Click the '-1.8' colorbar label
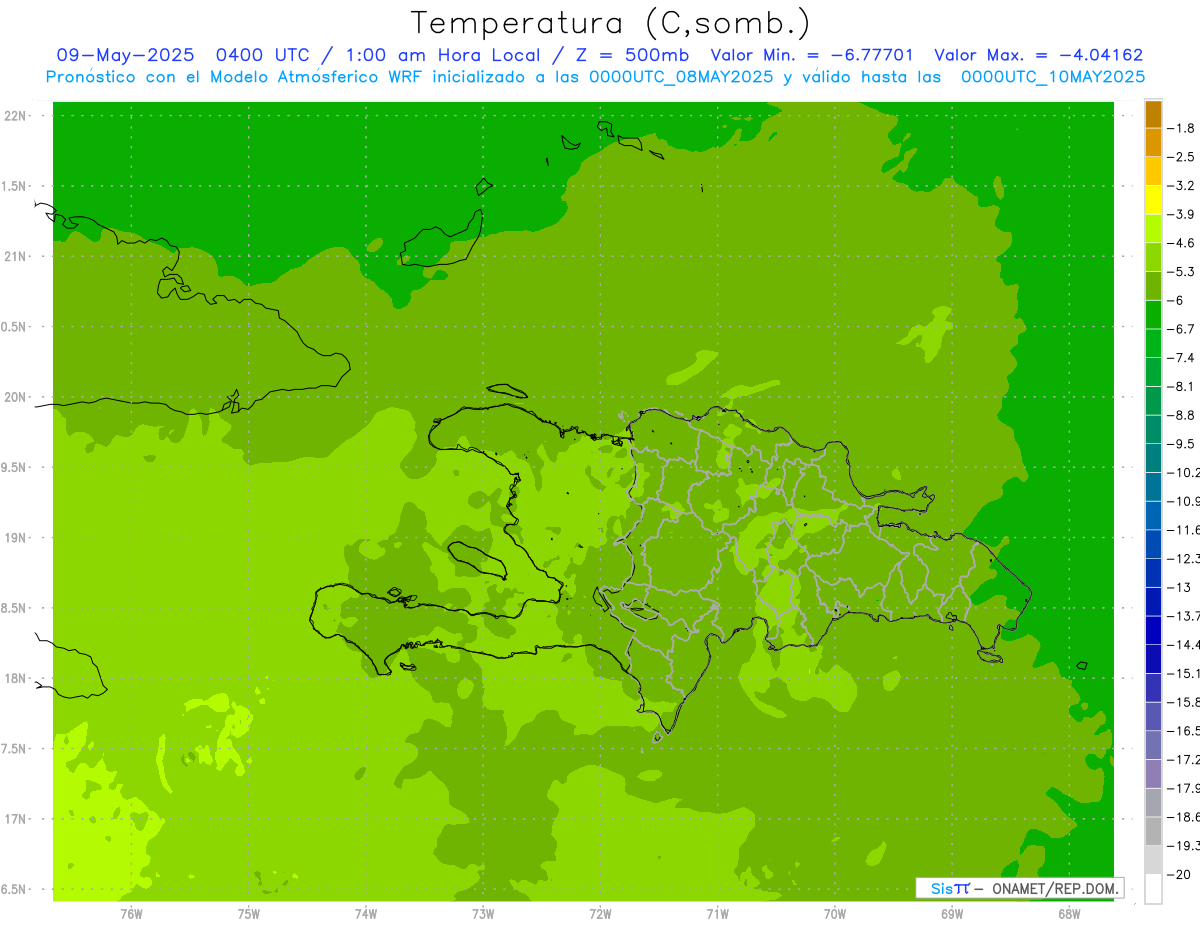Screen dimensions: 1200x927 [1183, 128]
